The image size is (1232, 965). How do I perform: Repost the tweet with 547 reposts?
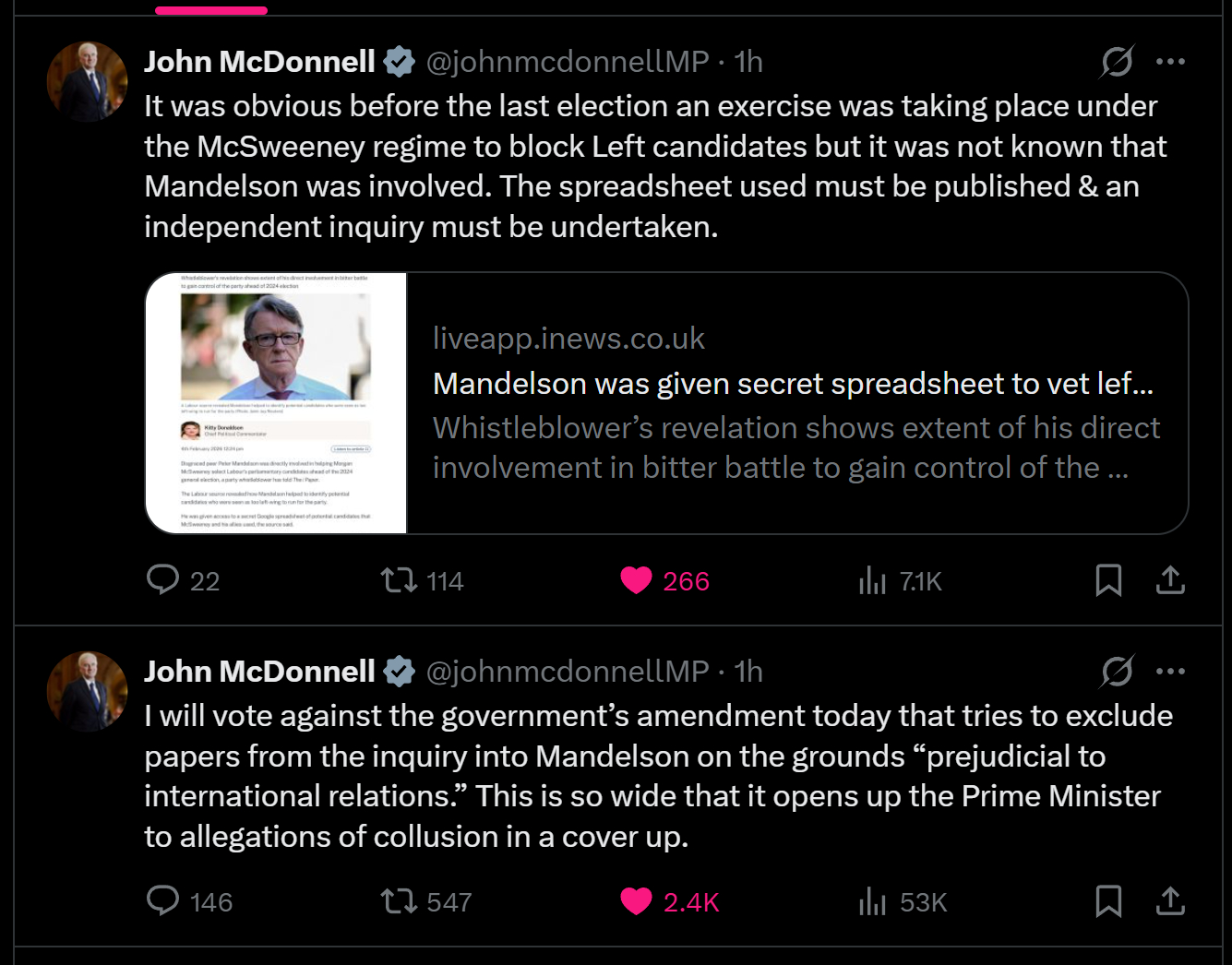pyautogui.click(x=400, y=901)
